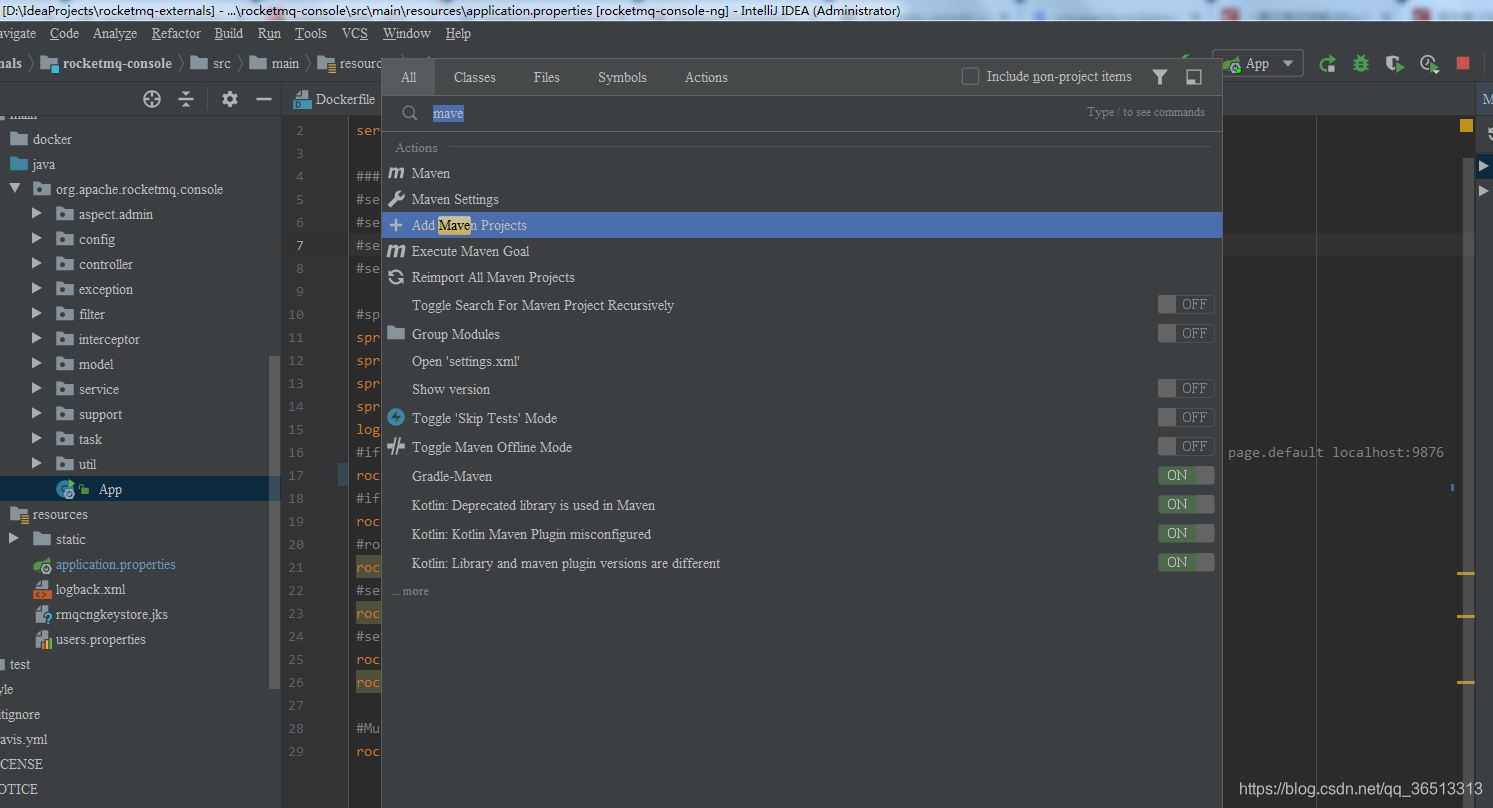Switch to the Symbols search tab
Screen dimensions: 1493x808
pos(622,77)
